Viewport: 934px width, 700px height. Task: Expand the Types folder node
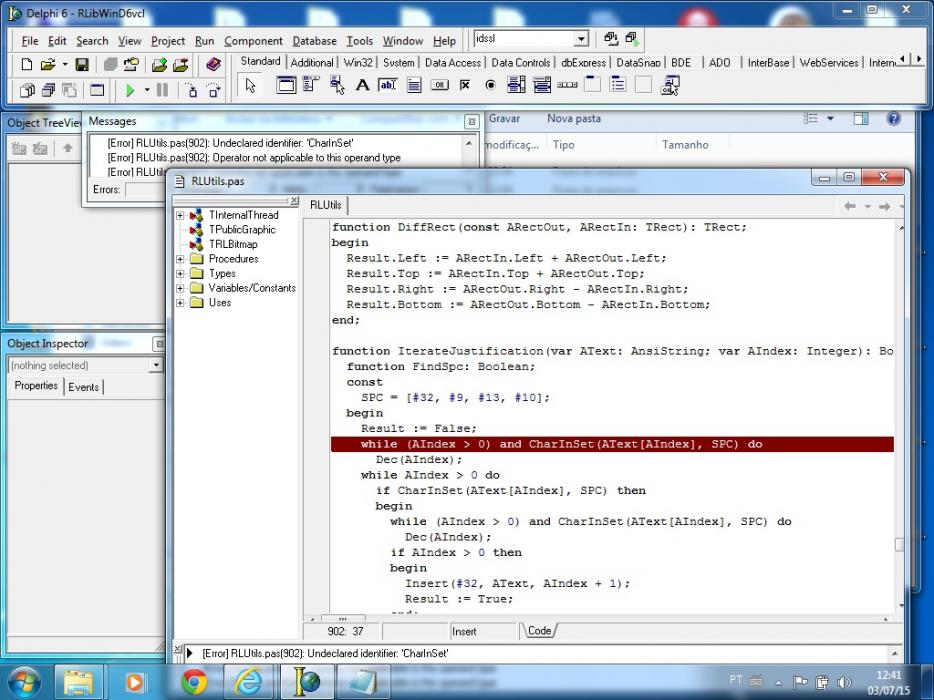(180, 273)
